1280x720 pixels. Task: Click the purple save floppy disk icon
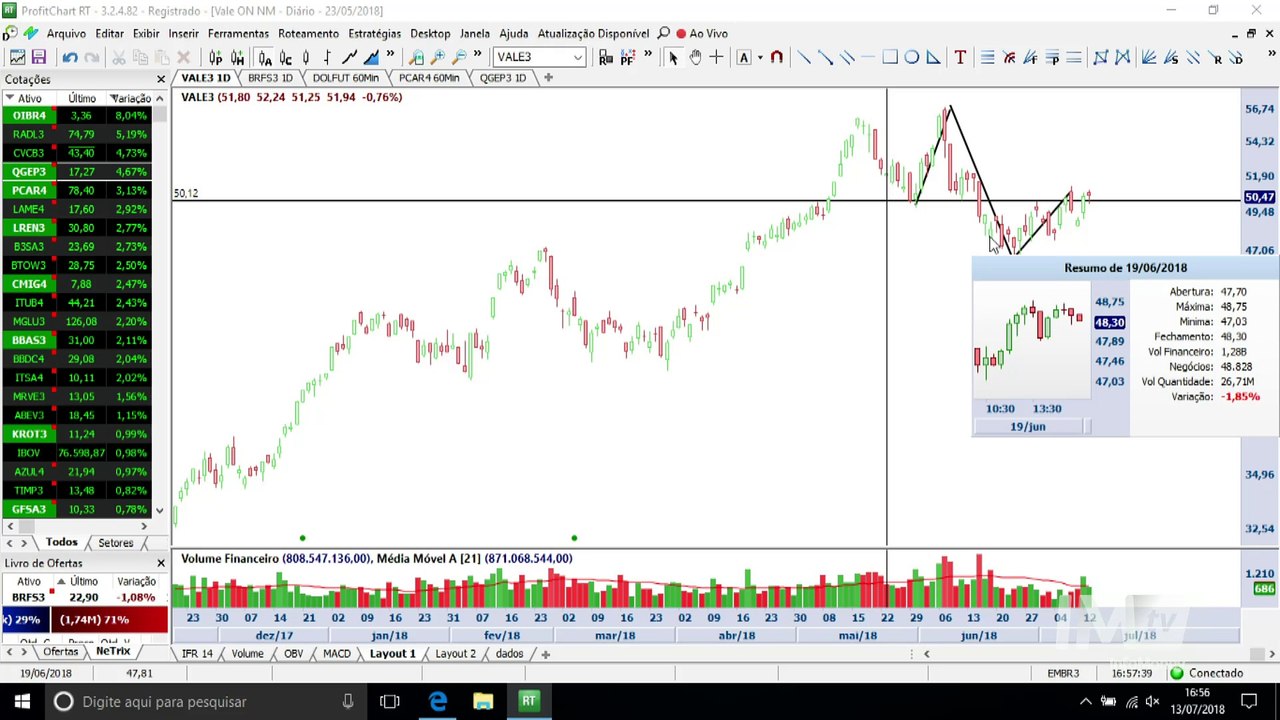pyautogui.click(x=39, y=57)
